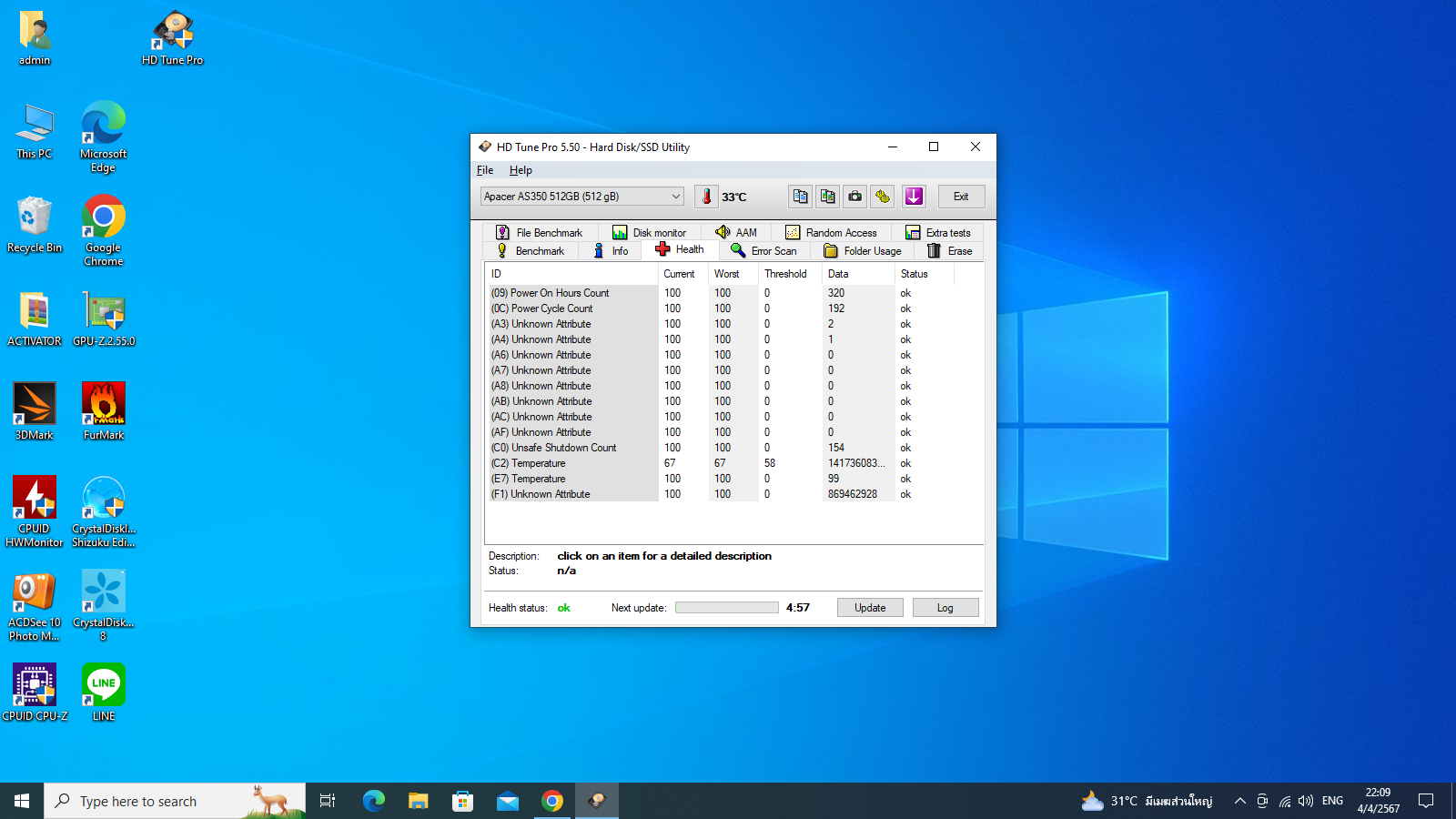Screen dimensions: 1456x819
Task: Open the AAM tab
Action: [736, 233]
